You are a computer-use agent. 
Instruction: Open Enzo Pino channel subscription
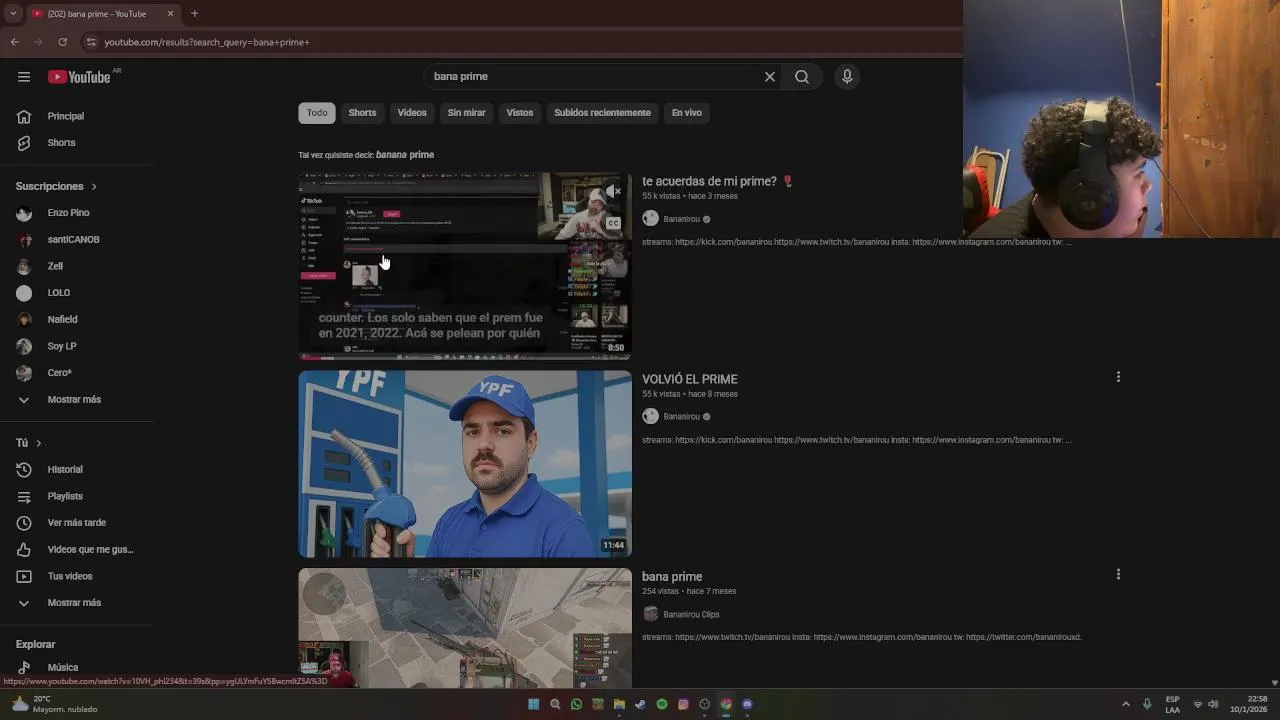click(77, 213)
